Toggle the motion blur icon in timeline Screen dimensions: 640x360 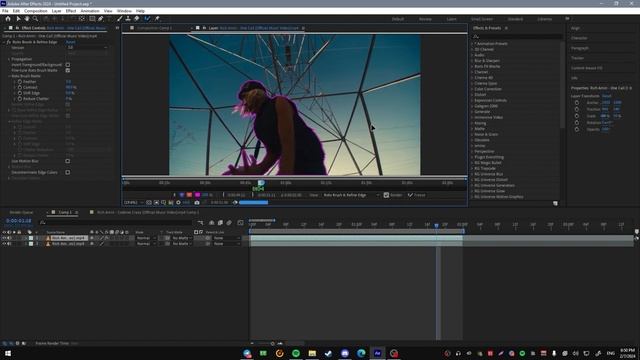pos(229,222)
